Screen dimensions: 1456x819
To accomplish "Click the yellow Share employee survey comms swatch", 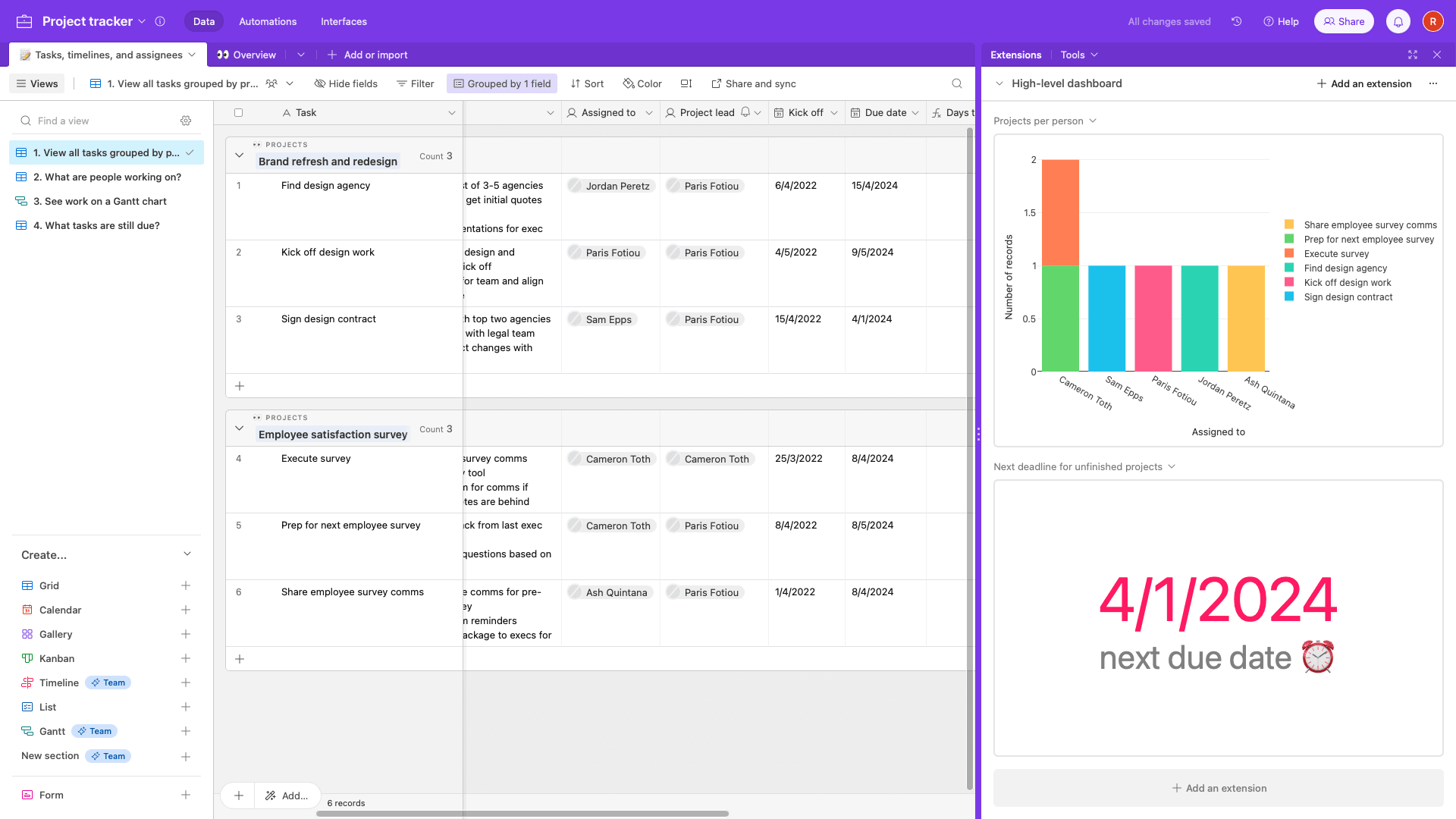I will pyautogui.click(x=1289, y=224).
